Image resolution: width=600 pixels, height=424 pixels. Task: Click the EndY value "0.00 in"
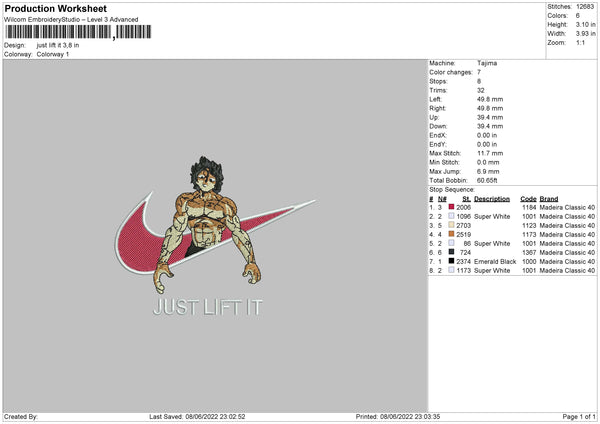[x=487, y=145]
